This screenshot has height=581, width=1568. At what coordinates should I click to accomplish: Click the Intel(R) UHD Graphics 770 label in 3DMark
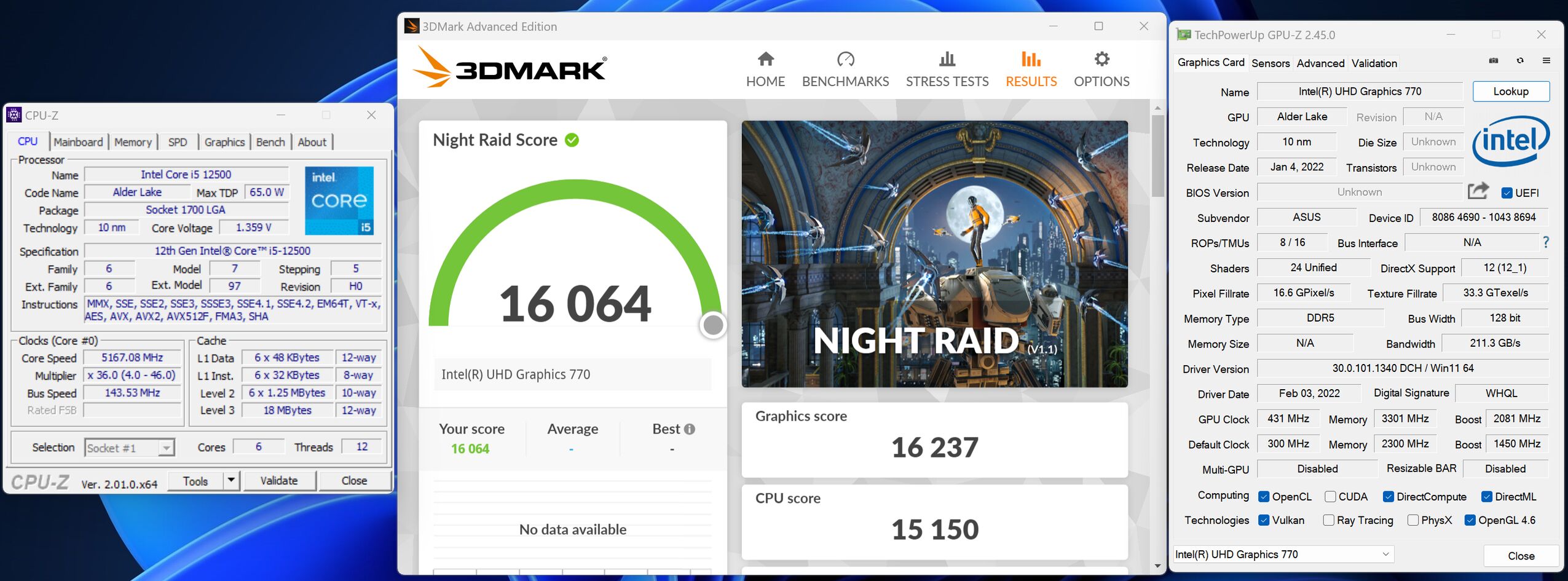pyautogui.click(x=515, y=374)
